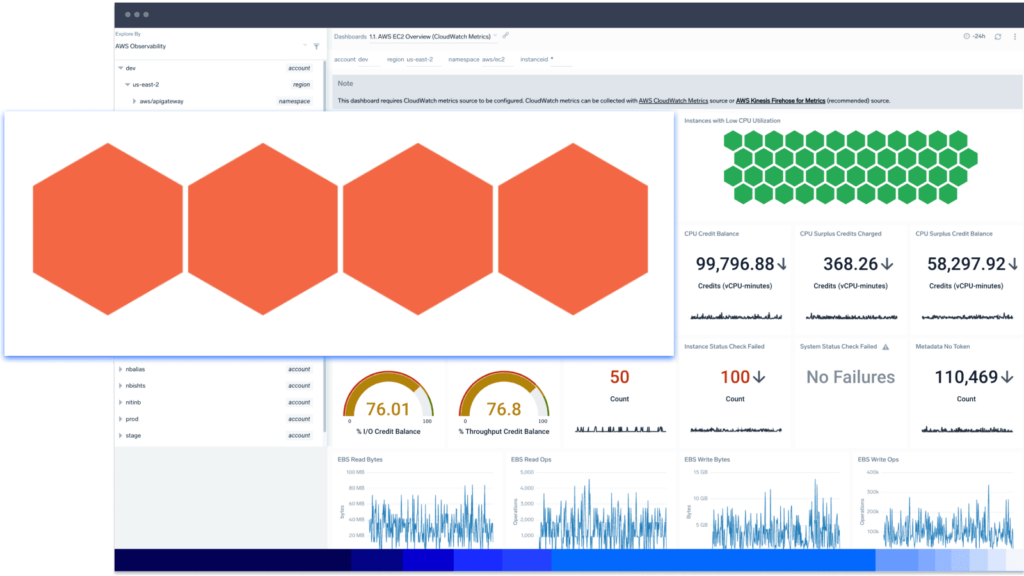Select the stage account tree item

tap(131, 435)
